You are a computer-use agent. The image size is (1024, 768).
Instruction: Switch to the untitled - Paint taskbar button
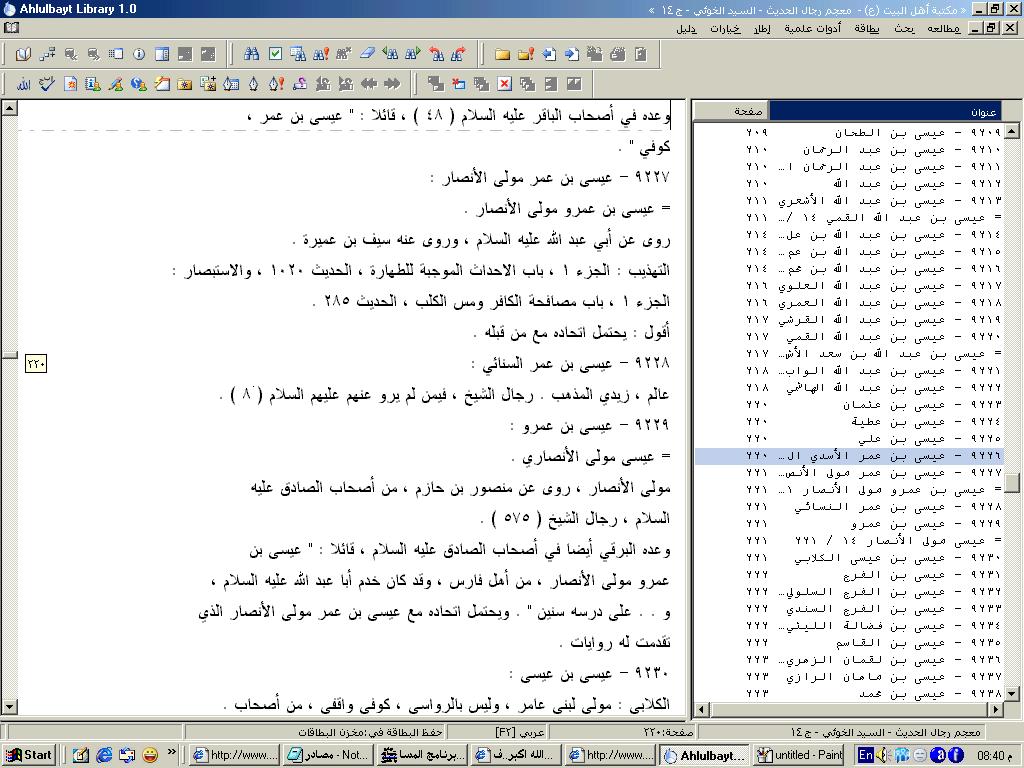tap(799, 755)
